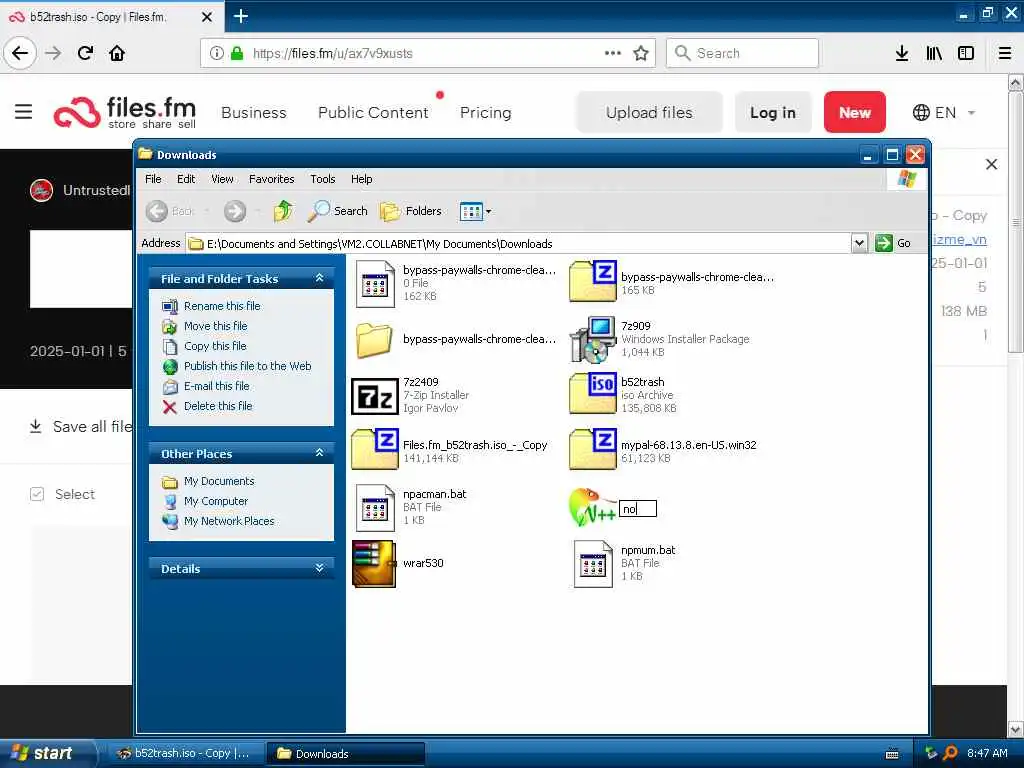Image resolution: width=1024 pixels, height=768 pixels.
Task: Collapse the Other Places panel
Action: point(319,453)
